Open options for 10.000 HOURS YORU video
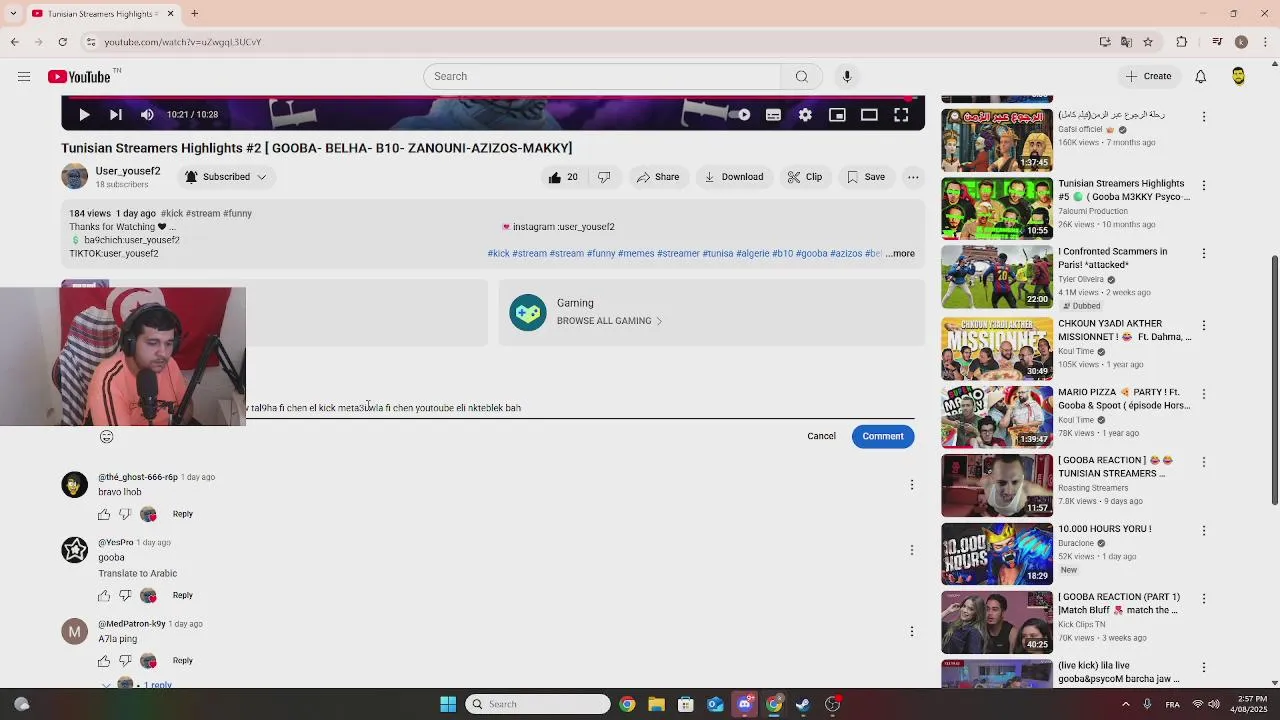 1204,530
